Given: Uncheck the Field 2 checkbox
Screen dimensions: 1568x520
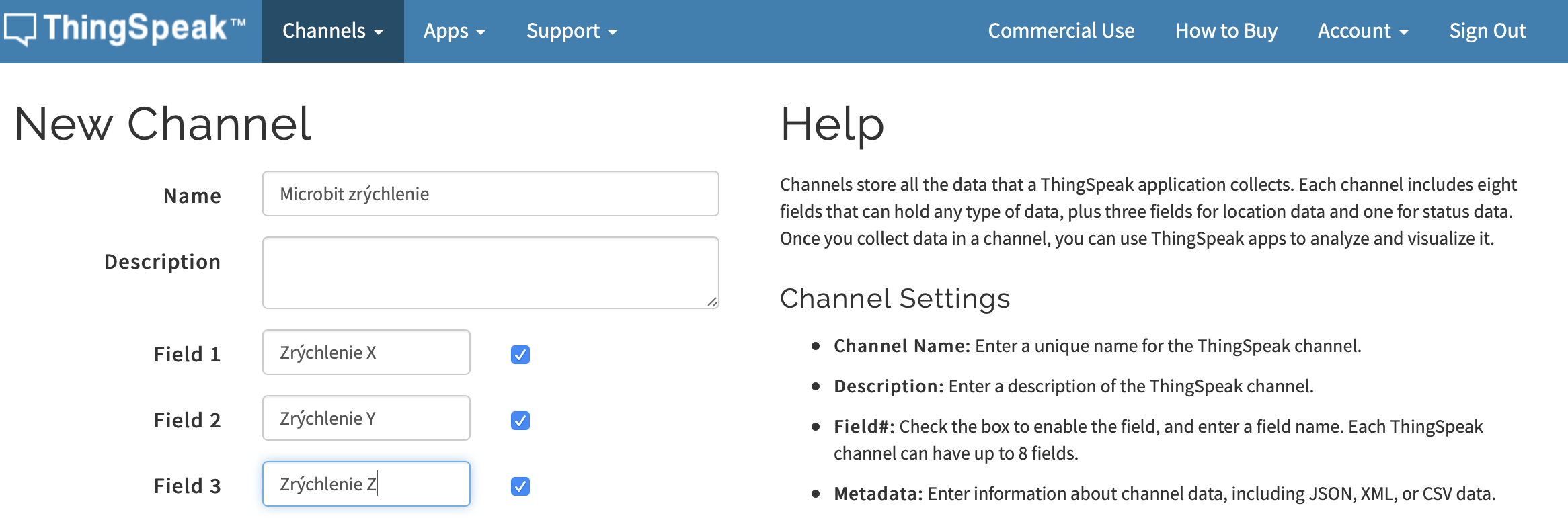Looking at the screenshot, I should (520, 420).
